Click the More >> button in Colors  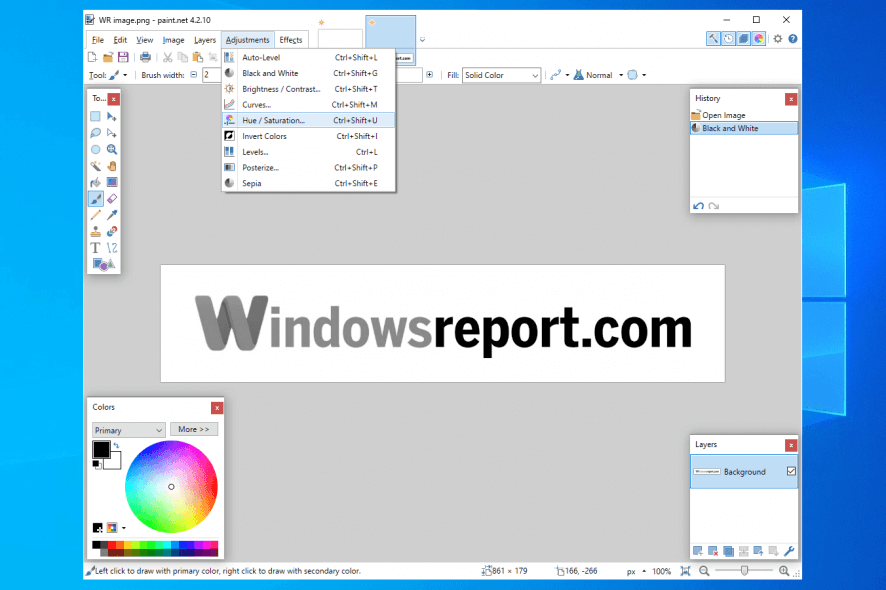click(x=194, y=430)
